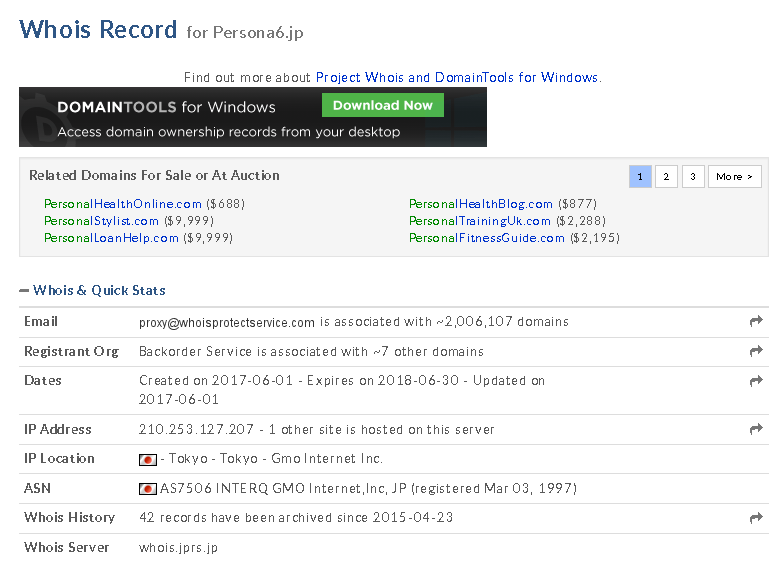Image resolution: width=781 pixels, height=574 pixels.
Task: Click the More > pagination button
Action: [x=735, y=176]
